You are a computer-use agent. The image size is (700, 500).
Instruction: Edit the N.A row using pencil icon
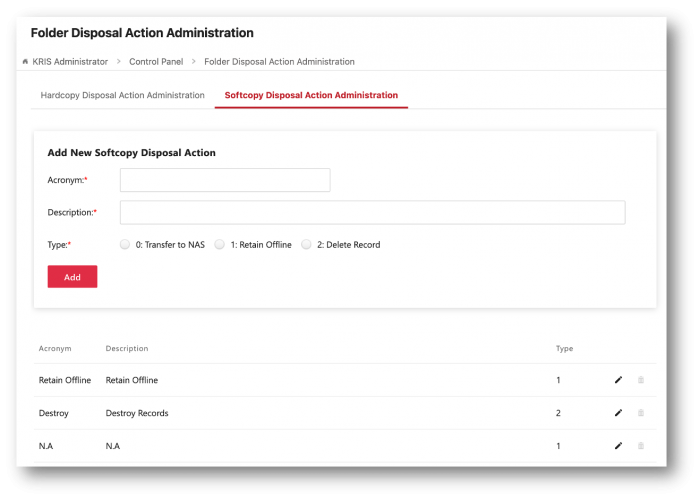tap(618, 446)
